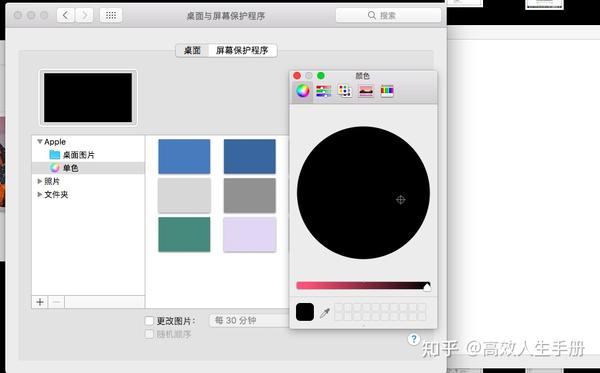Click the 单色 color wheel icon
This screenshot has width=600, height=373.
(x=55, y=168)
